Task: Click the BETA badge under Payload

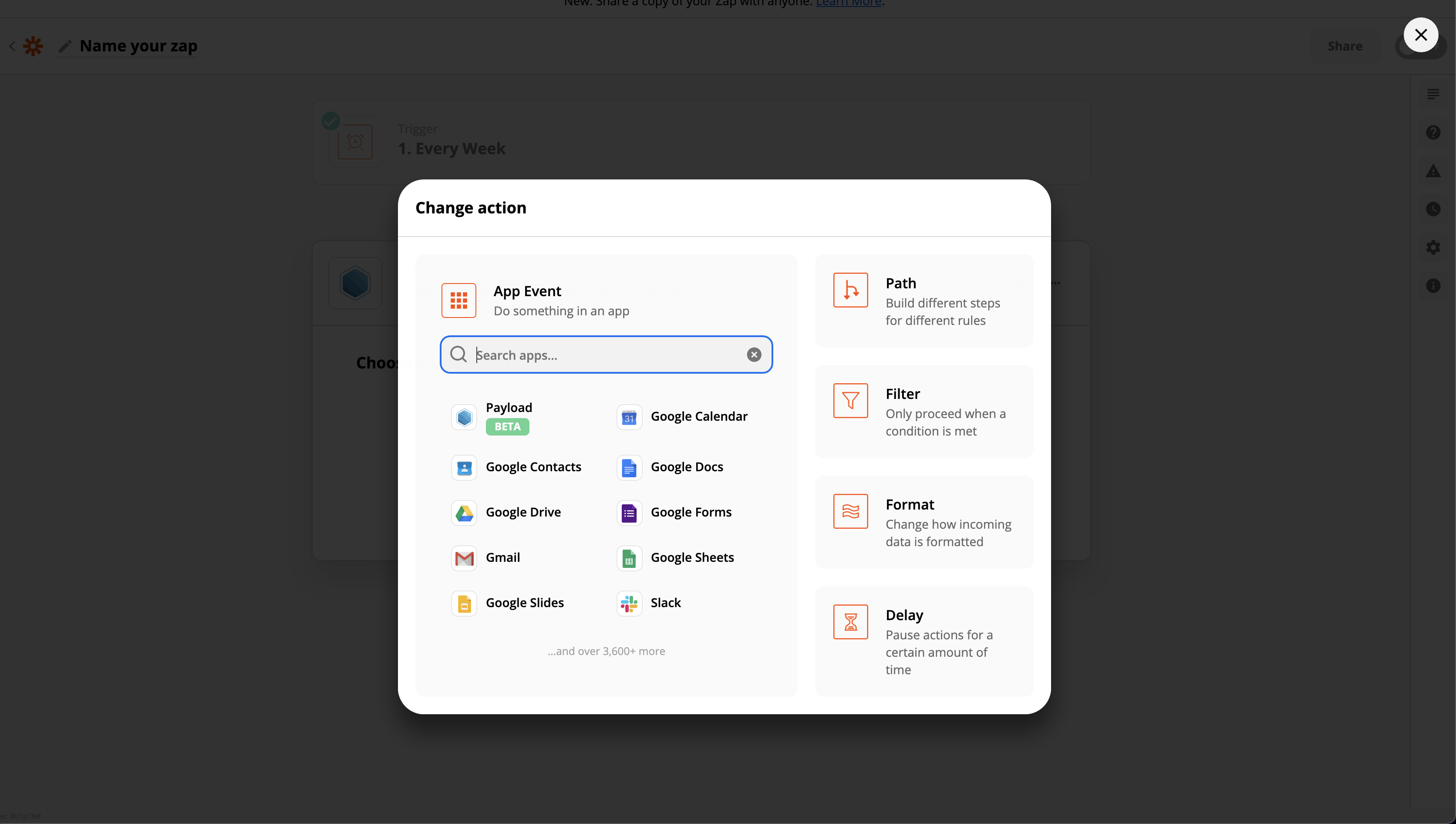Action: [x=507, y=427]
